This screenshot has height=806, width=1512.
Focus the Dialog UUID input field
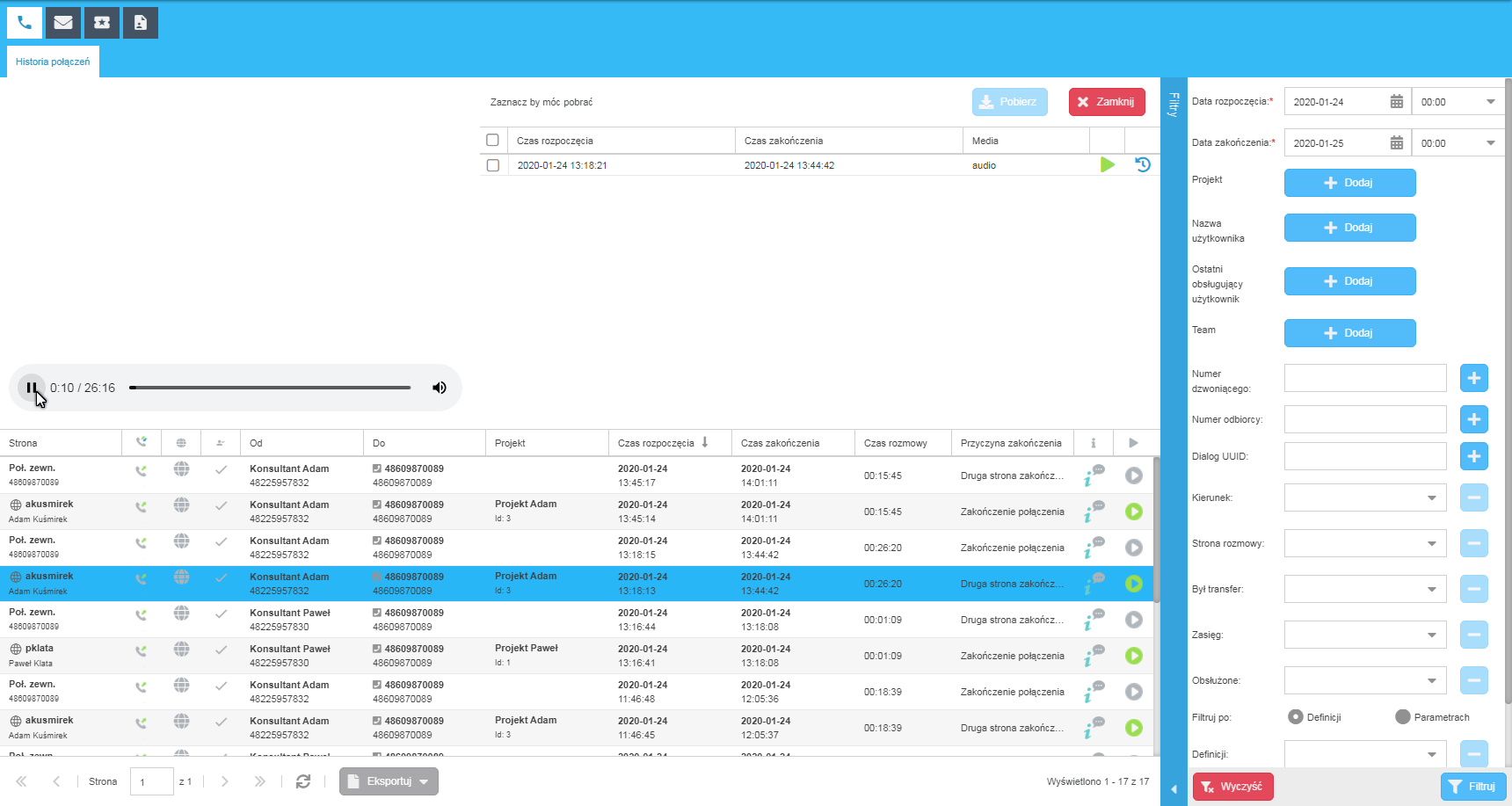1365,456
